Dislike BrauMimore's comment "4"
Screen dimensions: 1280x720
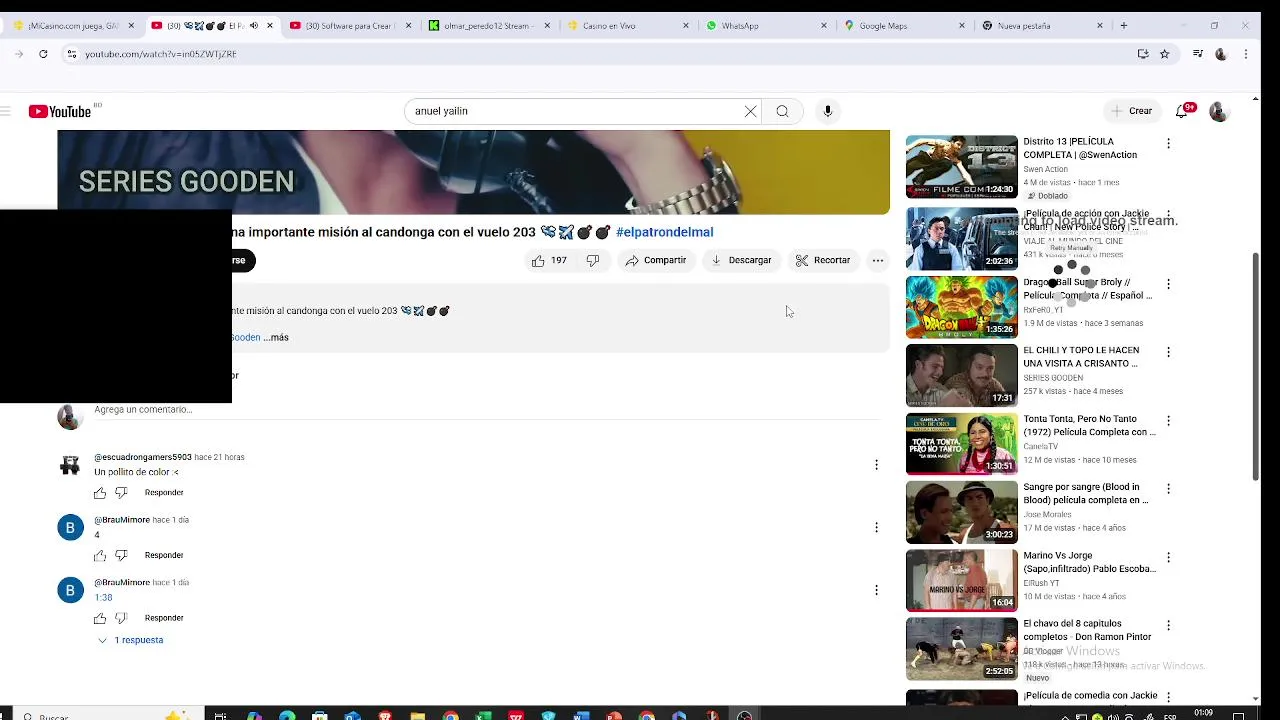click(x=121, y=555)
